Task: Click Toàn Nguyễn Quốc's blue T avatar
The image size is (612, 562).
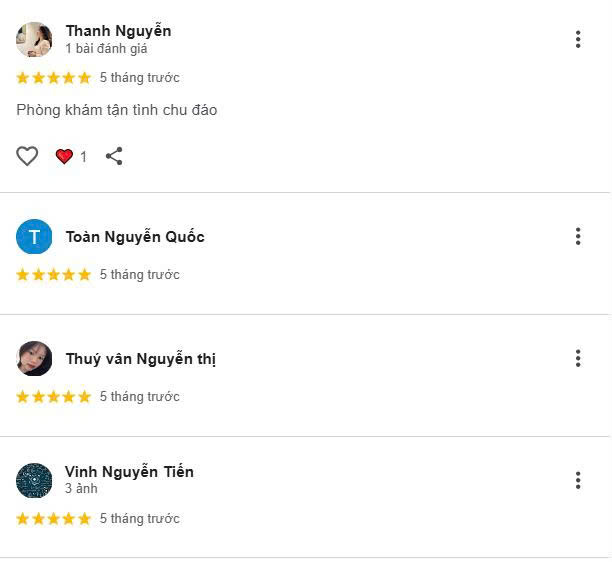Action: tap(34, 237)
